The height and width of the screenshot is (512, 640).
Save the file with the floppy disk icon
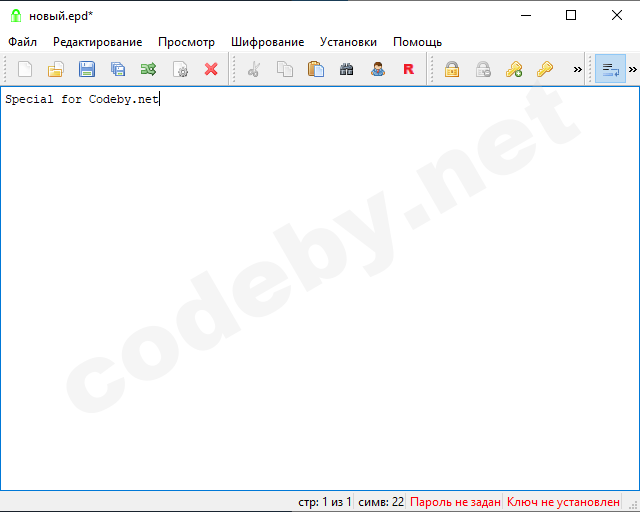87,69
